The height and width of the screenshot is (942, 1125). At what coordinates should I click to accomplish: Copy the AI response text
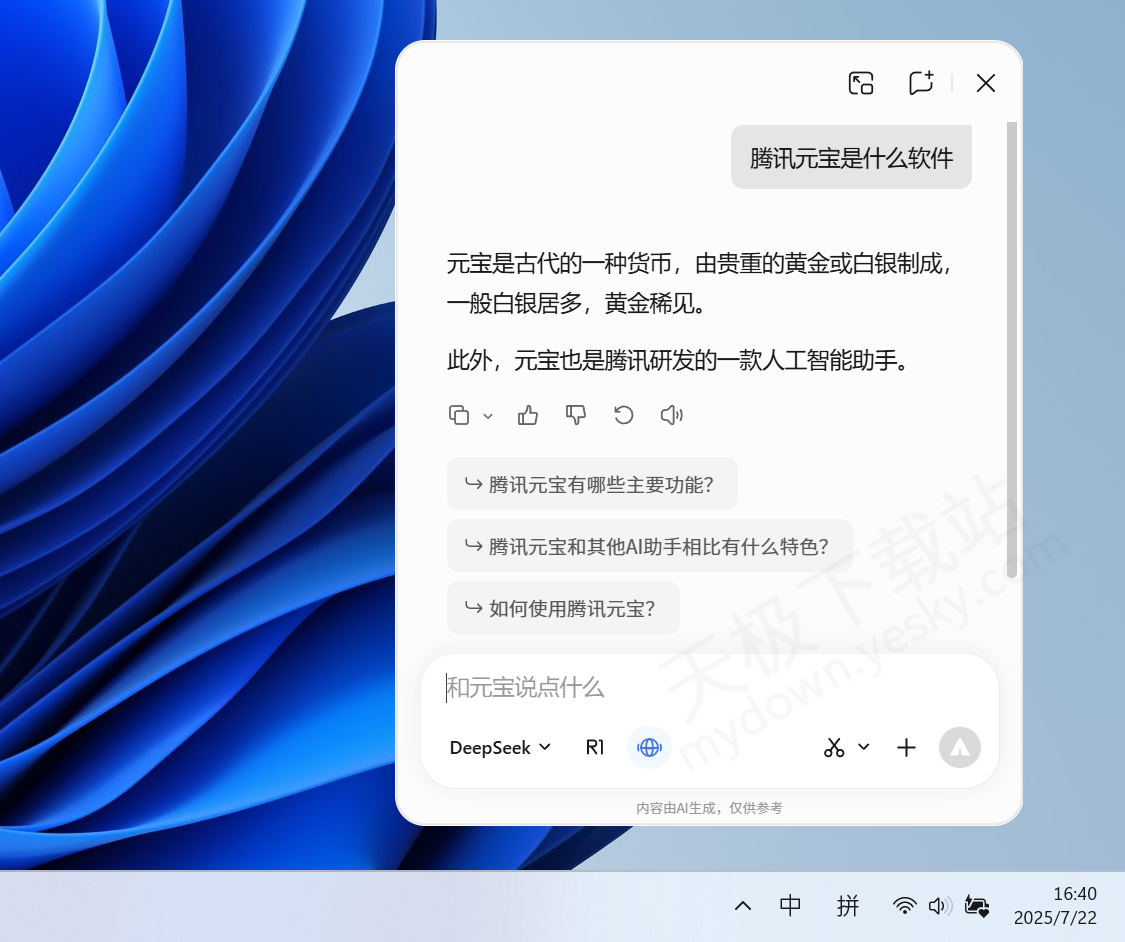click(x=459, y=415)
